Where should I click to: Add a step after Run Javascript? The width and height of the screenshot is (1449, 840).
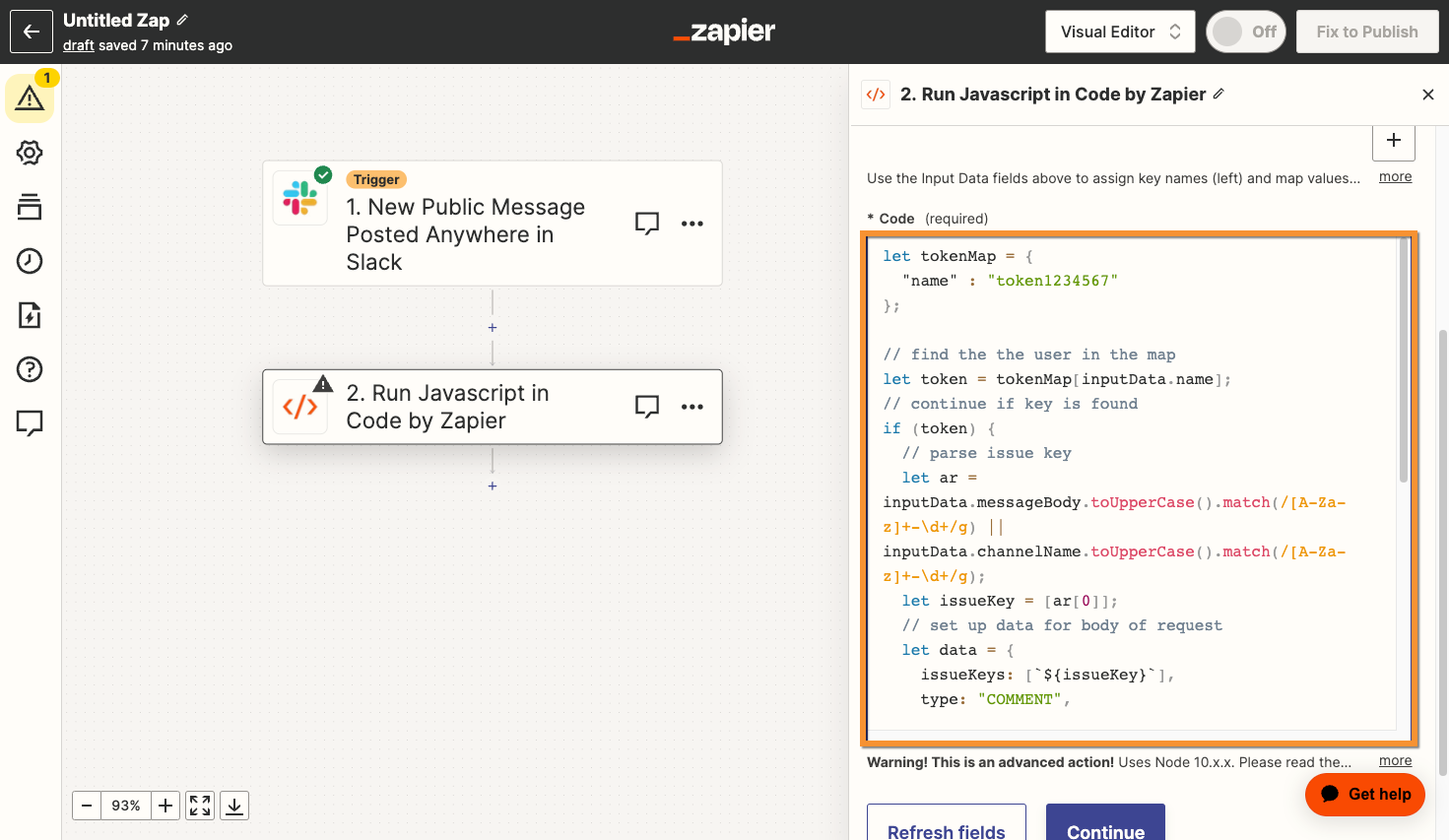[x=493, y=486]
